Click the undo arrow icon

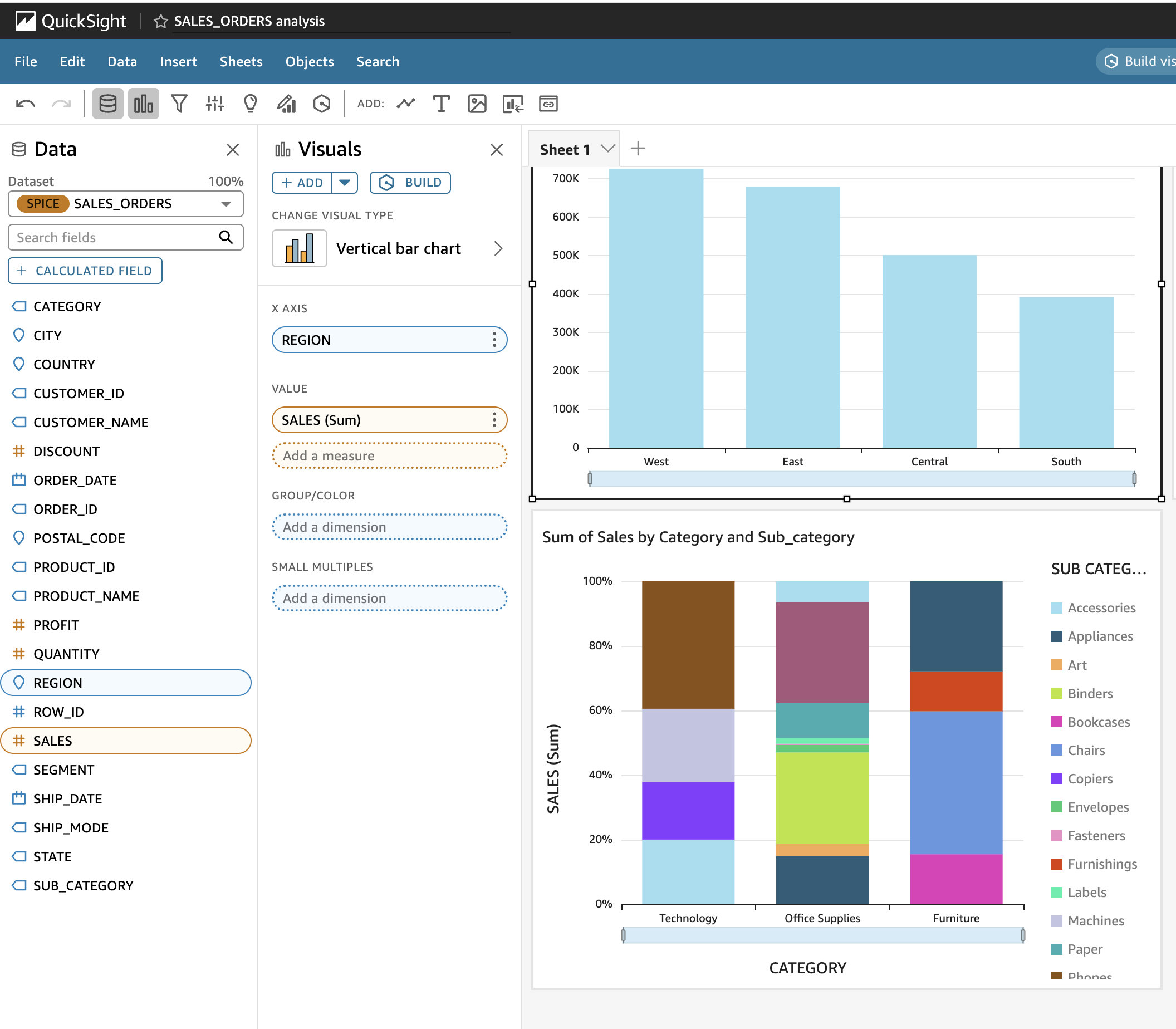coord(25,104)
